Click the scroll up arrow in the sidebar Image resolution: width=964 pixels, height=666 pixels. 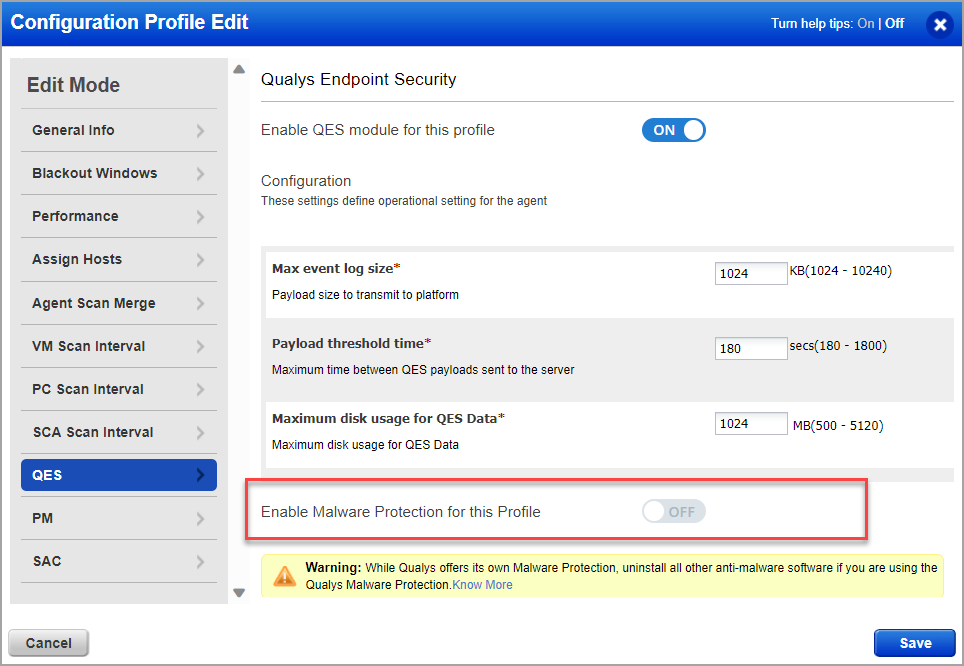(239, 69)
